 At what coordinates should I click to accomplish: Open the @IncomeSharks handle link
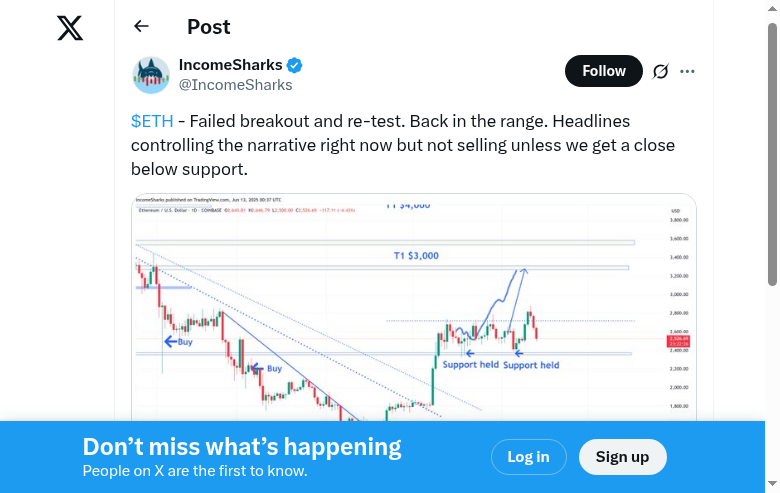[x=235, y=85]
